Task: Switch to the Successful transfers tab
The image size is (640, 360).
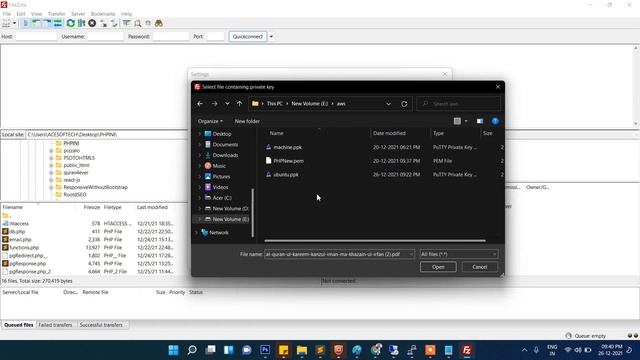Action: (101, 325)
